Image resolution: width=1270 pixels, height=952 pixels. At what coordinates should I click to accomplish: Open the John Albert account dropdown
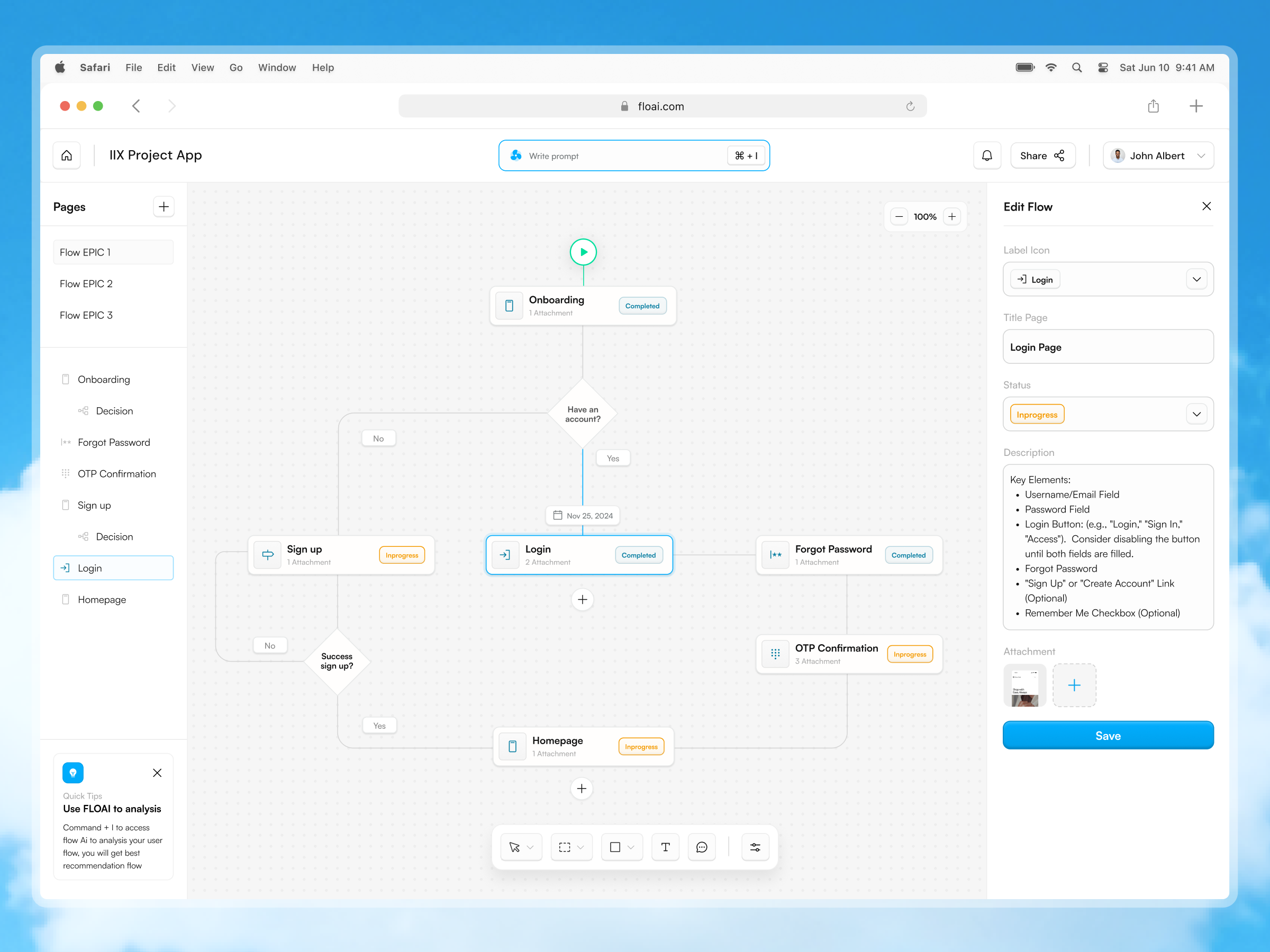pos(1158,155)
